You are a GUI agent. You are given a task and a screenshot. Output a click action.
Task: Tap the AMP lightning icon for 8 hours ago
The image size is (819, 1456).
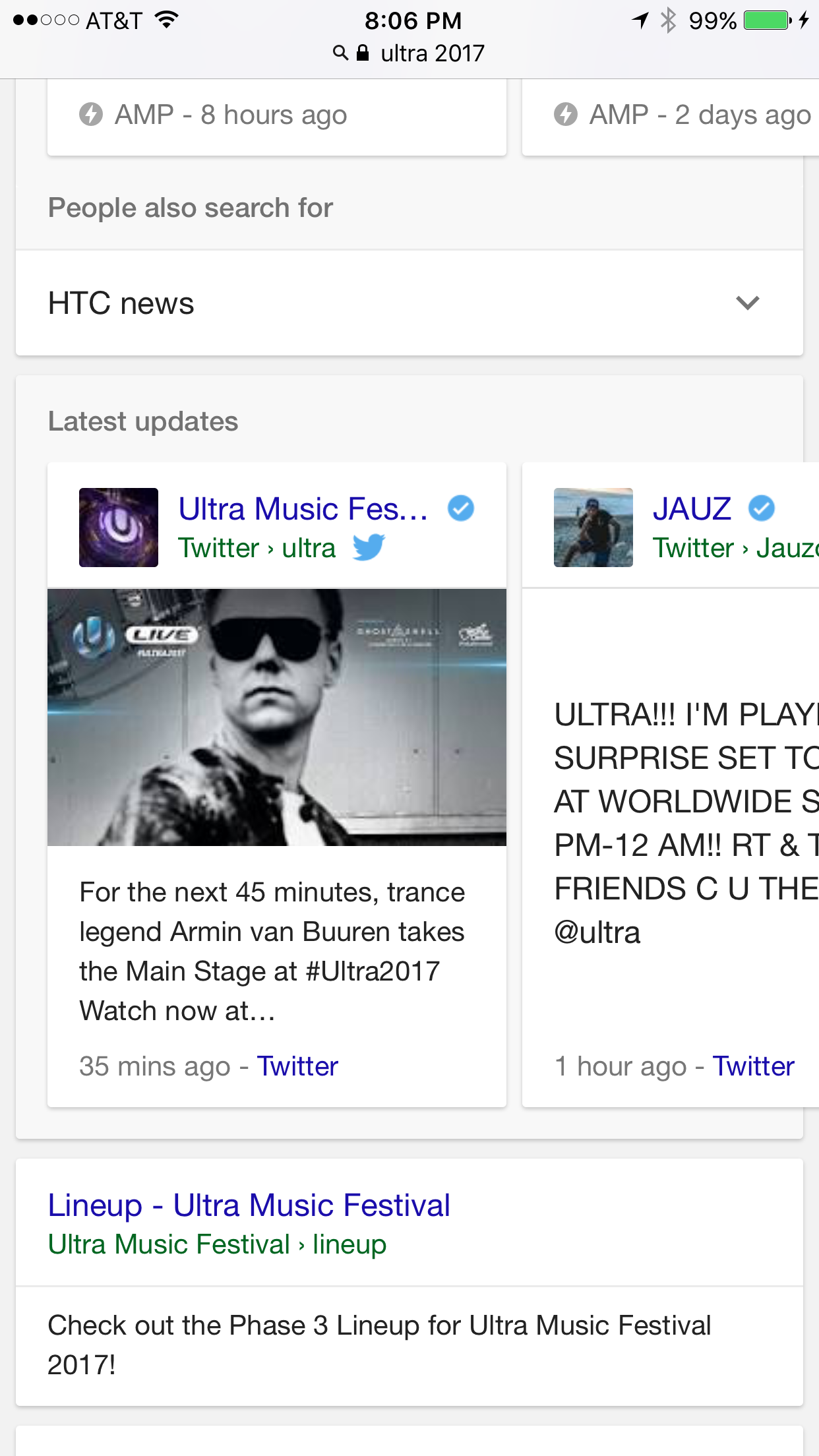pyautogui.click(x=91, y=114)
